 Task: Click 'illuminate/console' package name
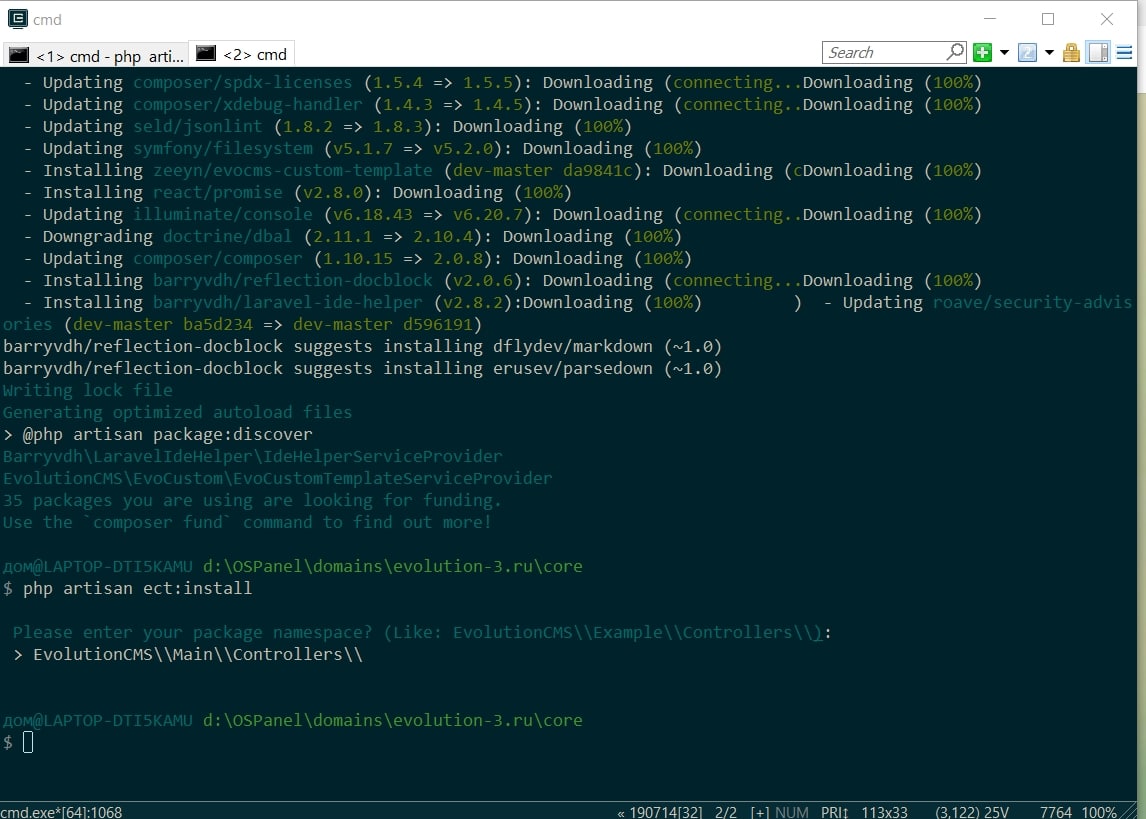coord(223,214)
